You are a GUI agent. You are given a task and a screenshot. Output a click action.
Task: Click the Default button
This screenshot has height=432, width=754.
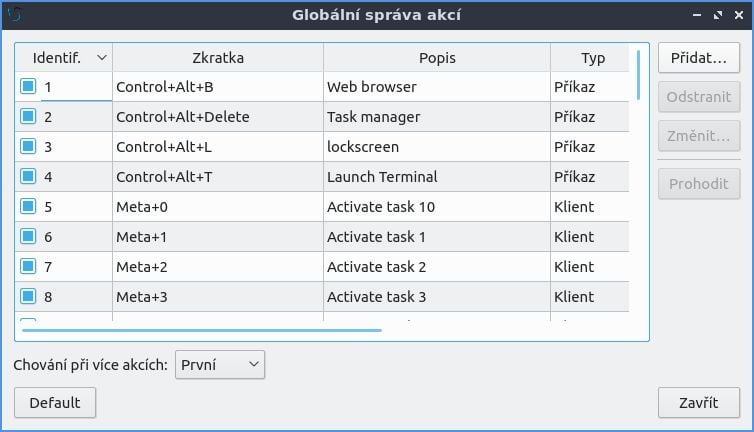(54, 403)
